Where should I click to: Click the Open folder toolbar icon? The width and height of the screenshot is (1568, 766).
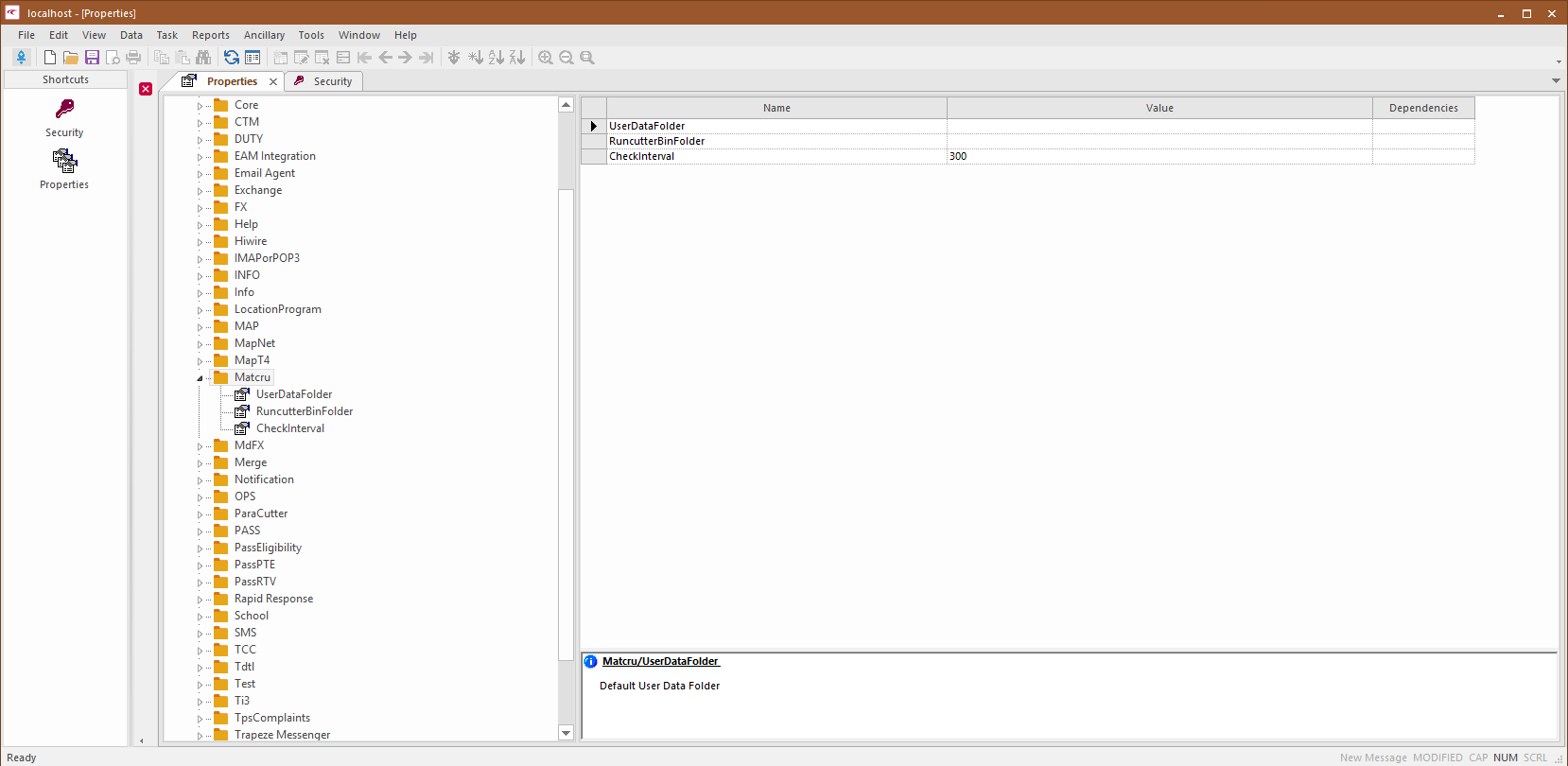71,58
